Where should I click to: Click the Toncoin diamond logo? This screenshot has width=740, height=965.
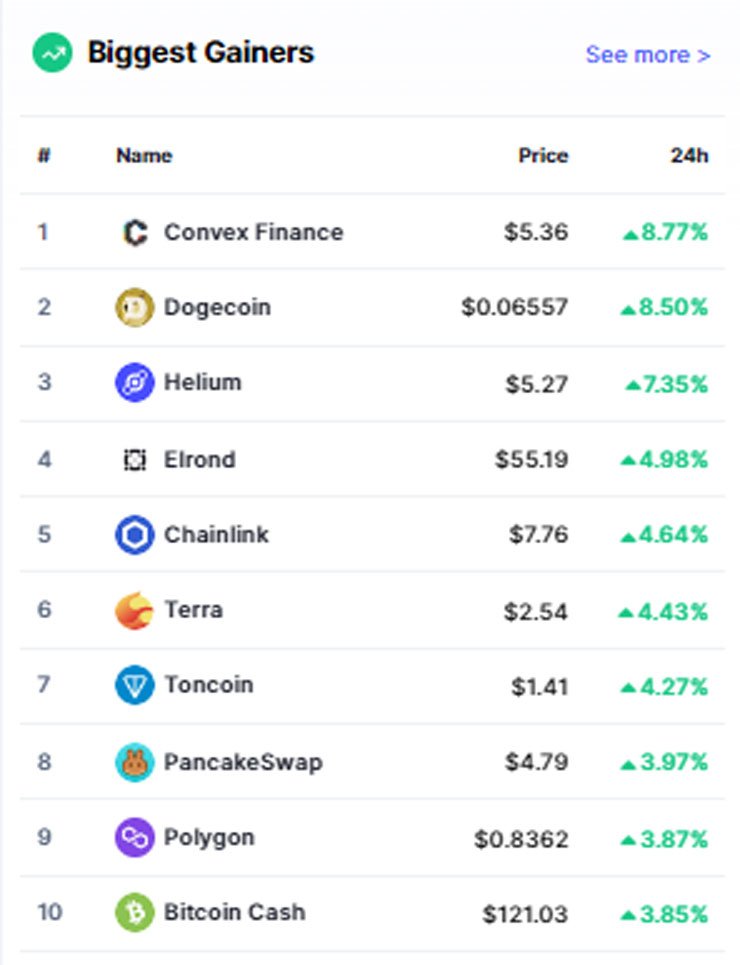point(135,685)
